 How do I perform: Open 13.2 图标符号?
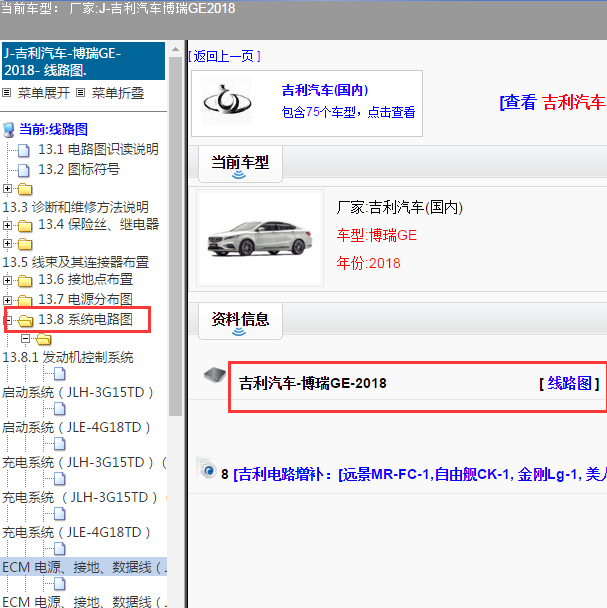[79, 169]
